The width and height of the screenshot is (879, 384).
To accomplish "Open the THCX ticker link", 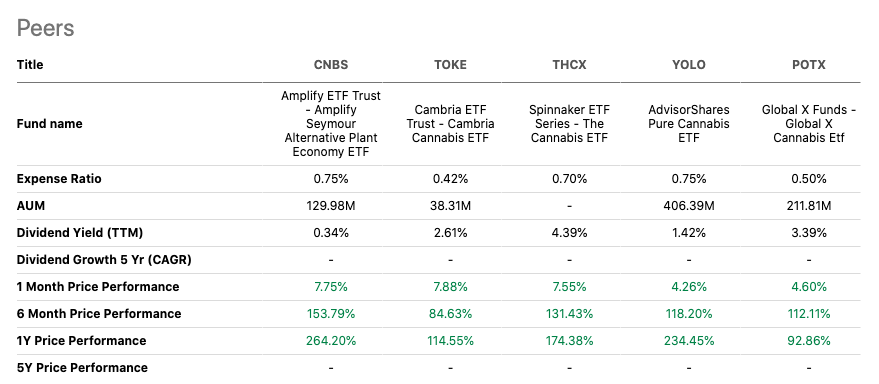I will [x=569, y=64].
